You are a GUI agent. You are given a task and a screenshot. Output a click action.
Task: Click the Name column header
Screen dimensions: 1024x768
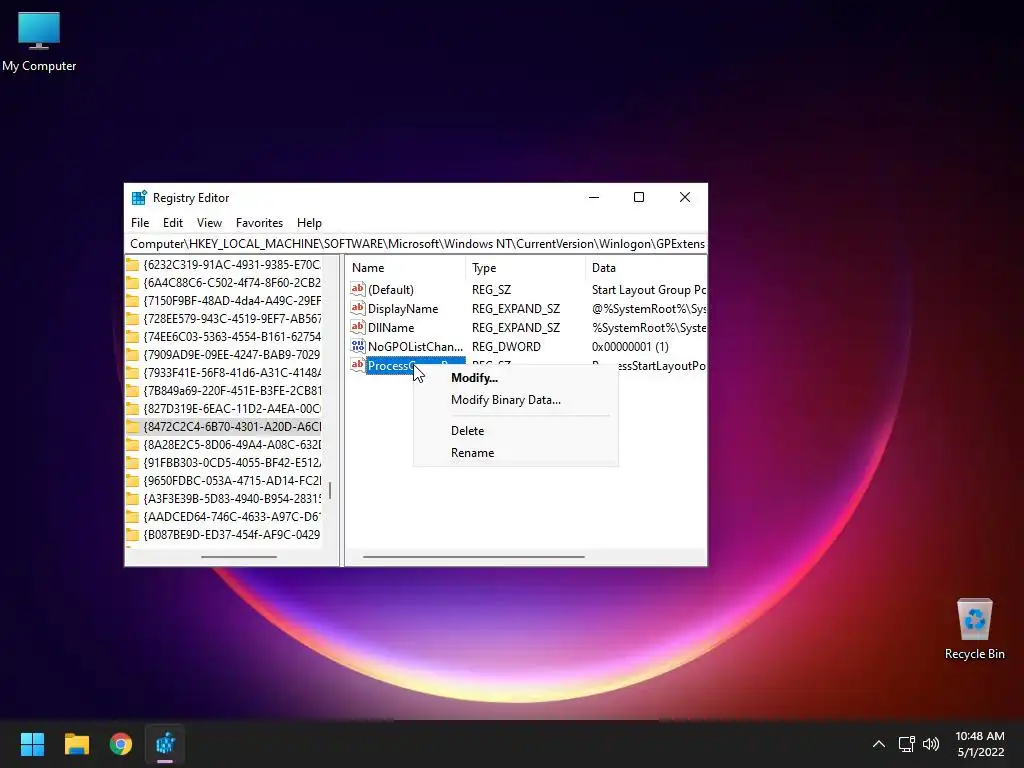406,268
